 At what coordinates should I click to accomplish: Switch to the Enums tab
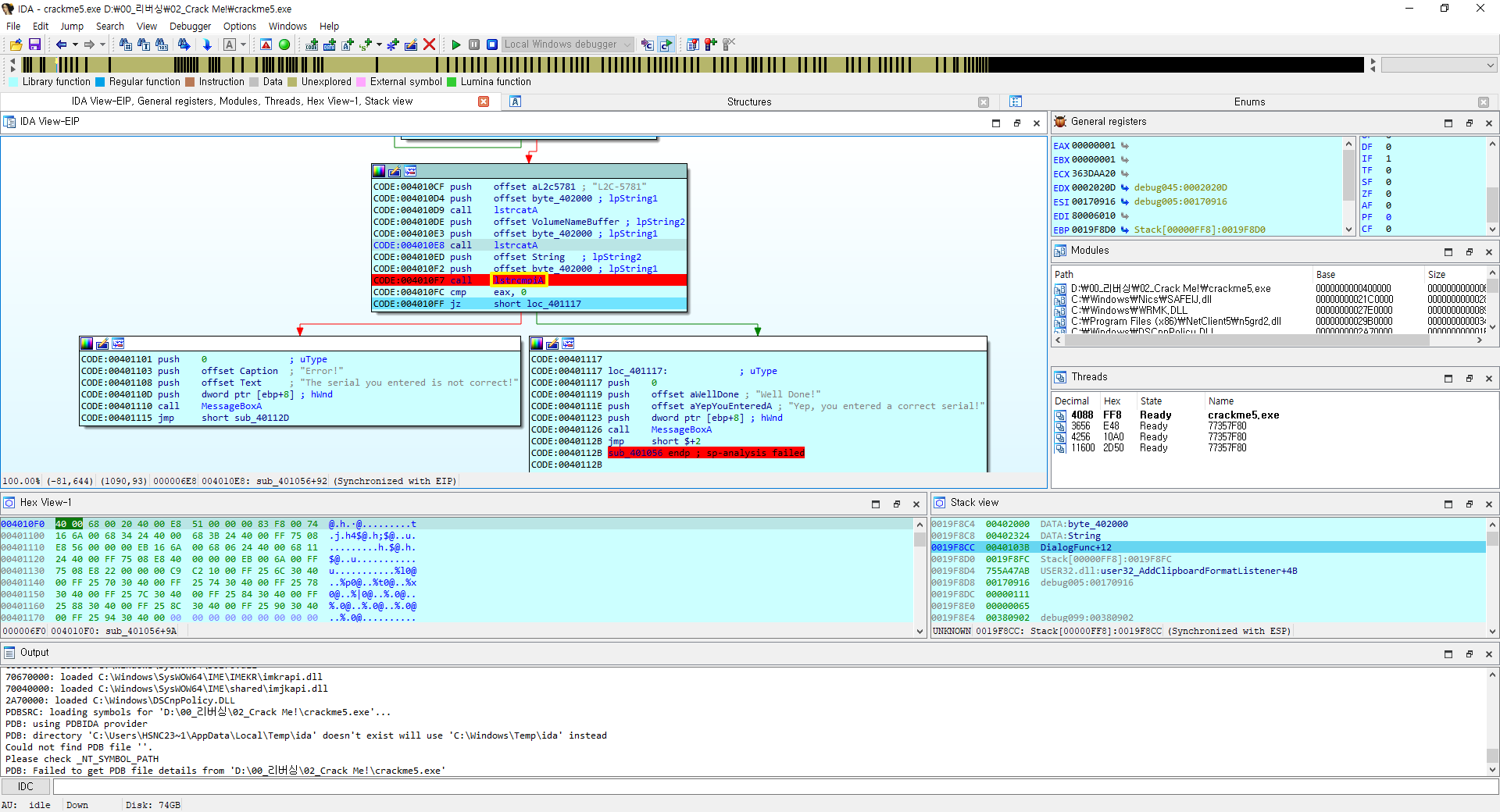coord(1249,101)
